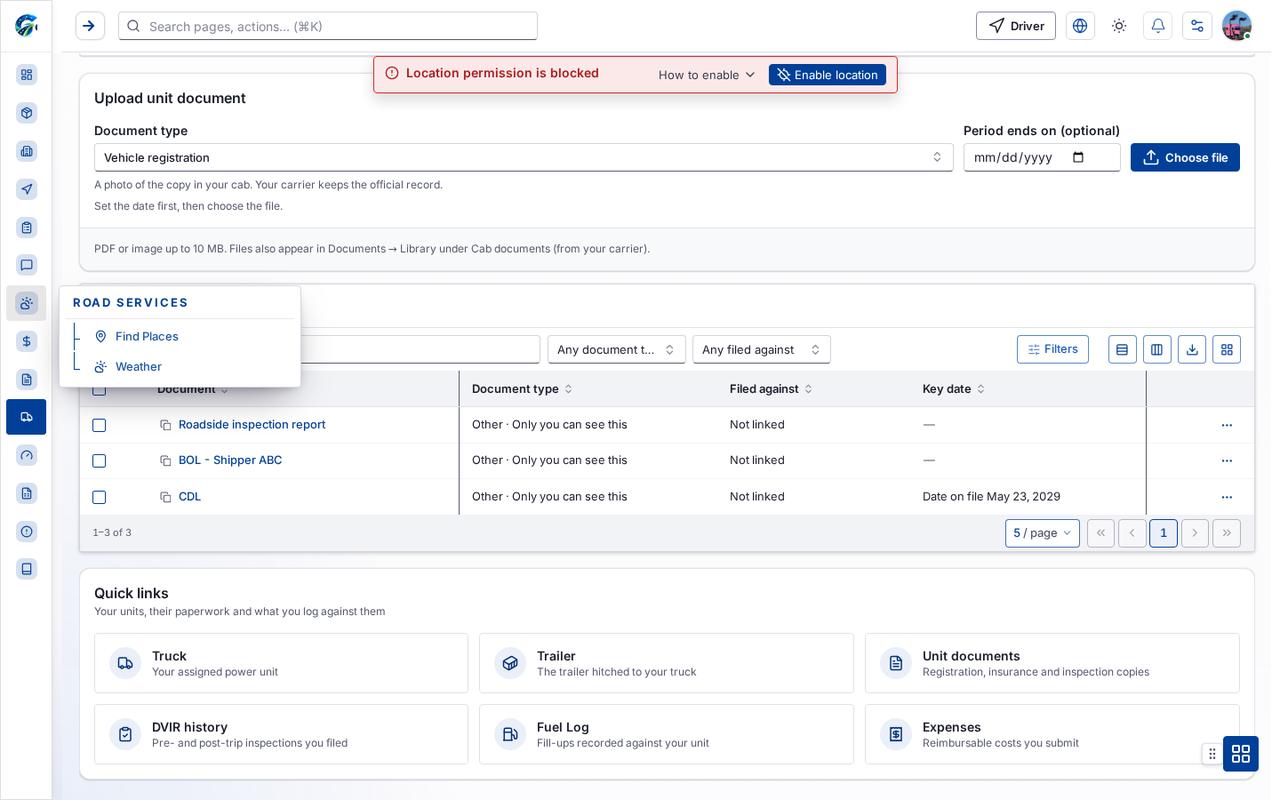Viewport: 1280px width, 800px height.
Task: Click the user avatar picture
Action: 1237,26
